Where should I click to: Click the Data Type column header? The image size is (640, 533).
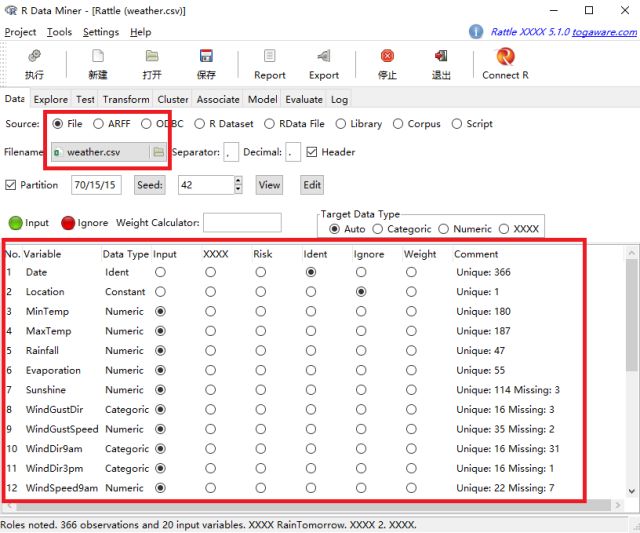pyautogui.click(x=126, y=254)
